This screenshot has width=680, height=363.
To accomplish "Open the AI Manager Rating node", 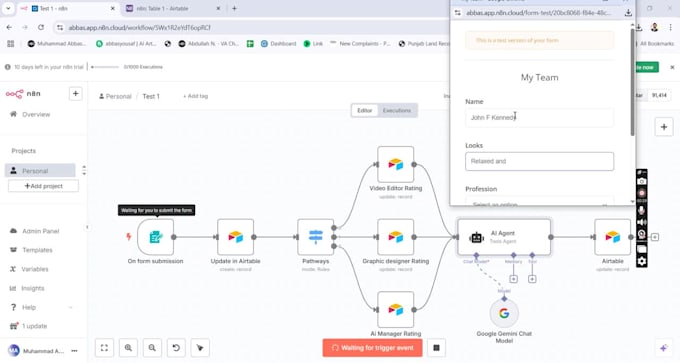I will click(x=396, y=310).
